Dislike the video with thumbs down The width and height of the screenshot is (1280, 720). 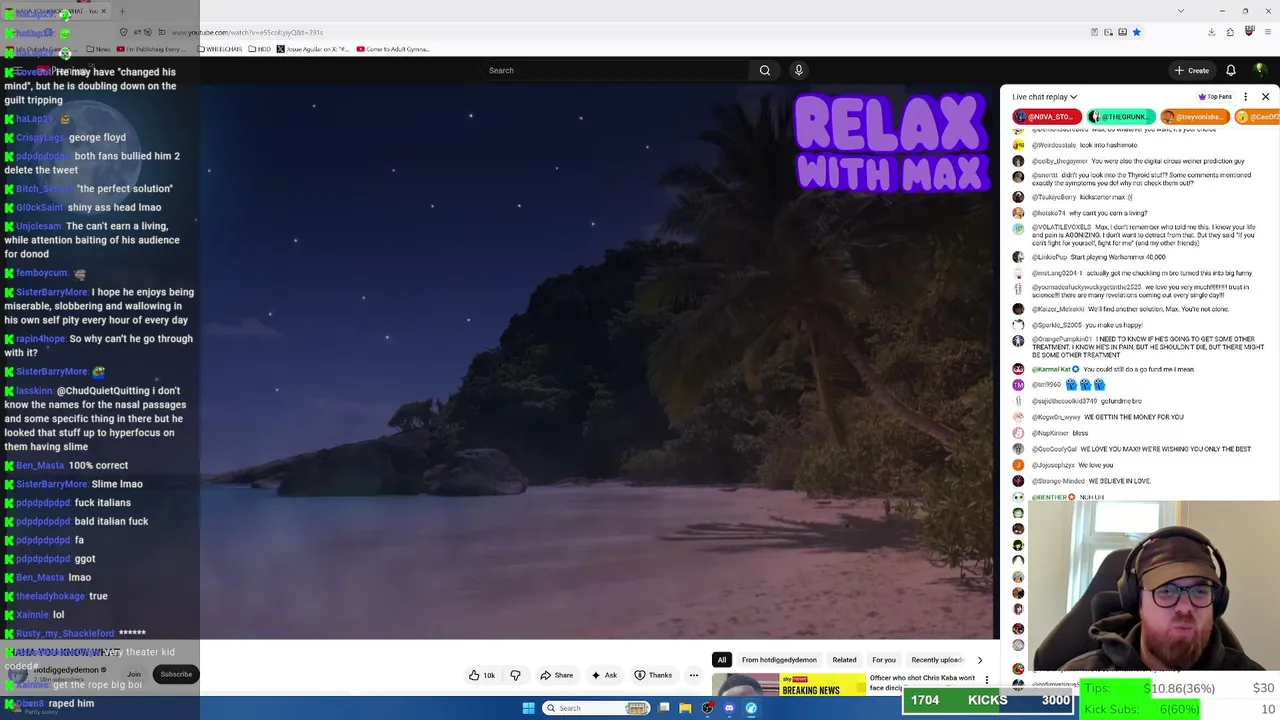(x=515, y=675)
